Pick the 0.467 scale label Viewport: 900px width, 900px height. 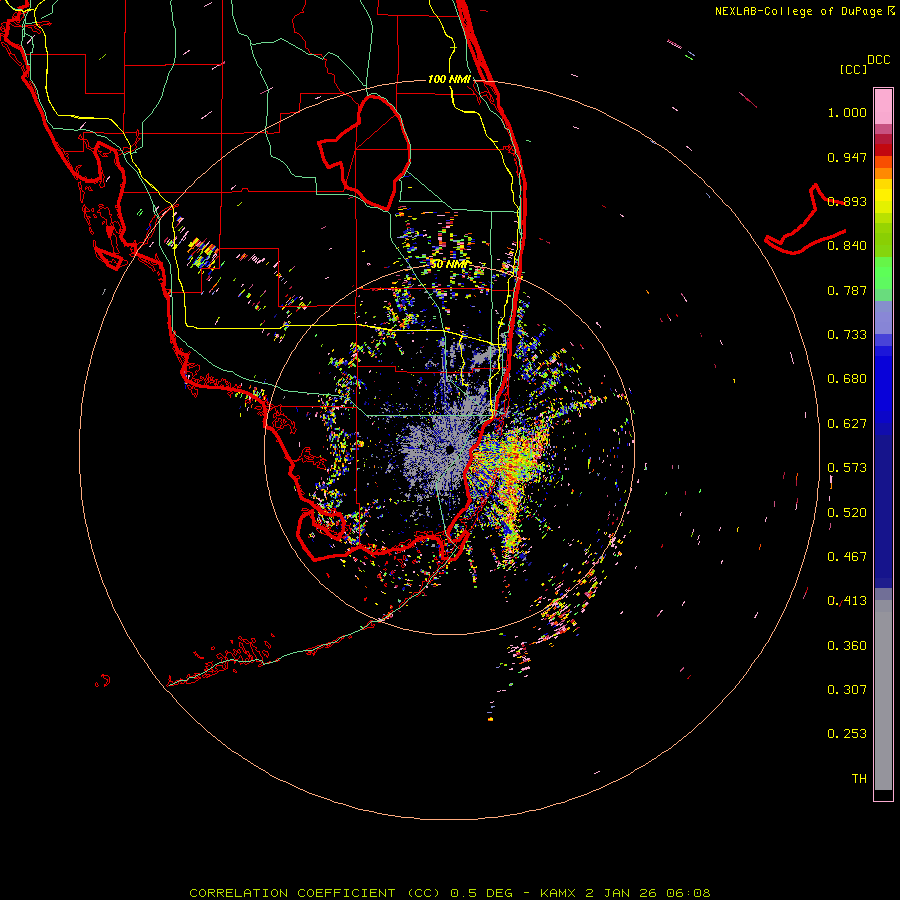click(x=847, y=557)
